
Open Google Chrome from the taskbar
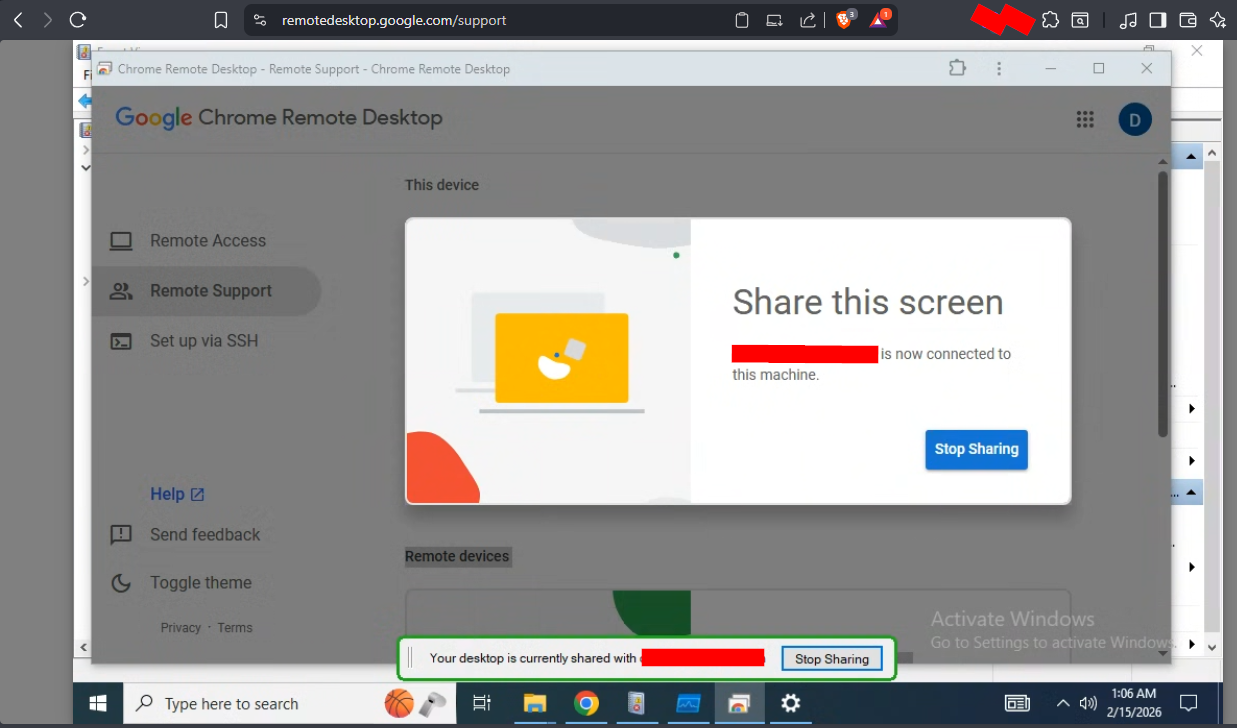click(x=586, y=704)
